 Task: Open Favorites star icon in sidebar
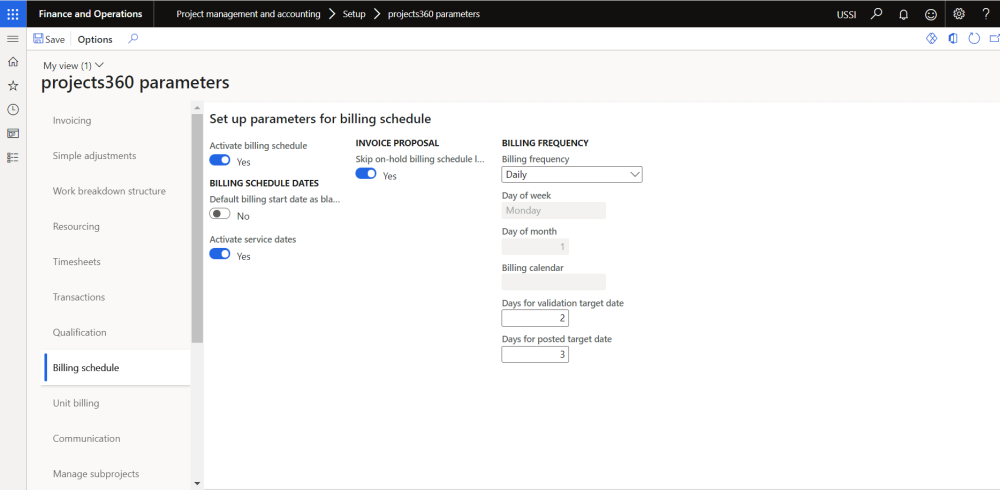[13, 86]
